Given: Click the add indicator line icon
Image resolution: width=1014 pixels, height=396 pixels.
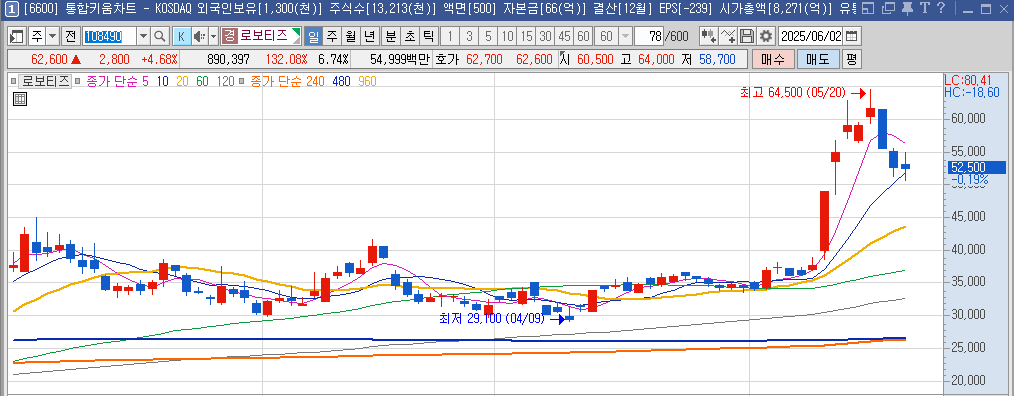Looking at the screenshot, I should pos(728,36).
